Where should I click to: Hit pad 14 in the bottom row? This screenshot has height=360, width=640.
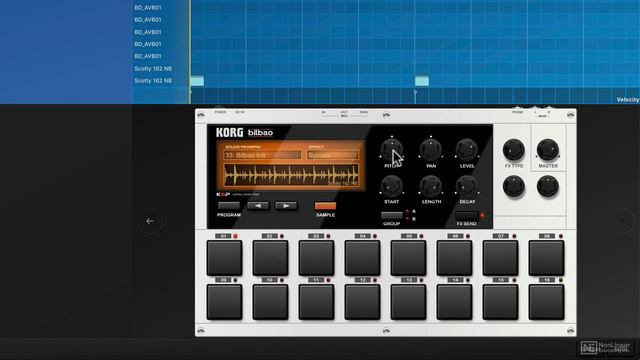454,302
